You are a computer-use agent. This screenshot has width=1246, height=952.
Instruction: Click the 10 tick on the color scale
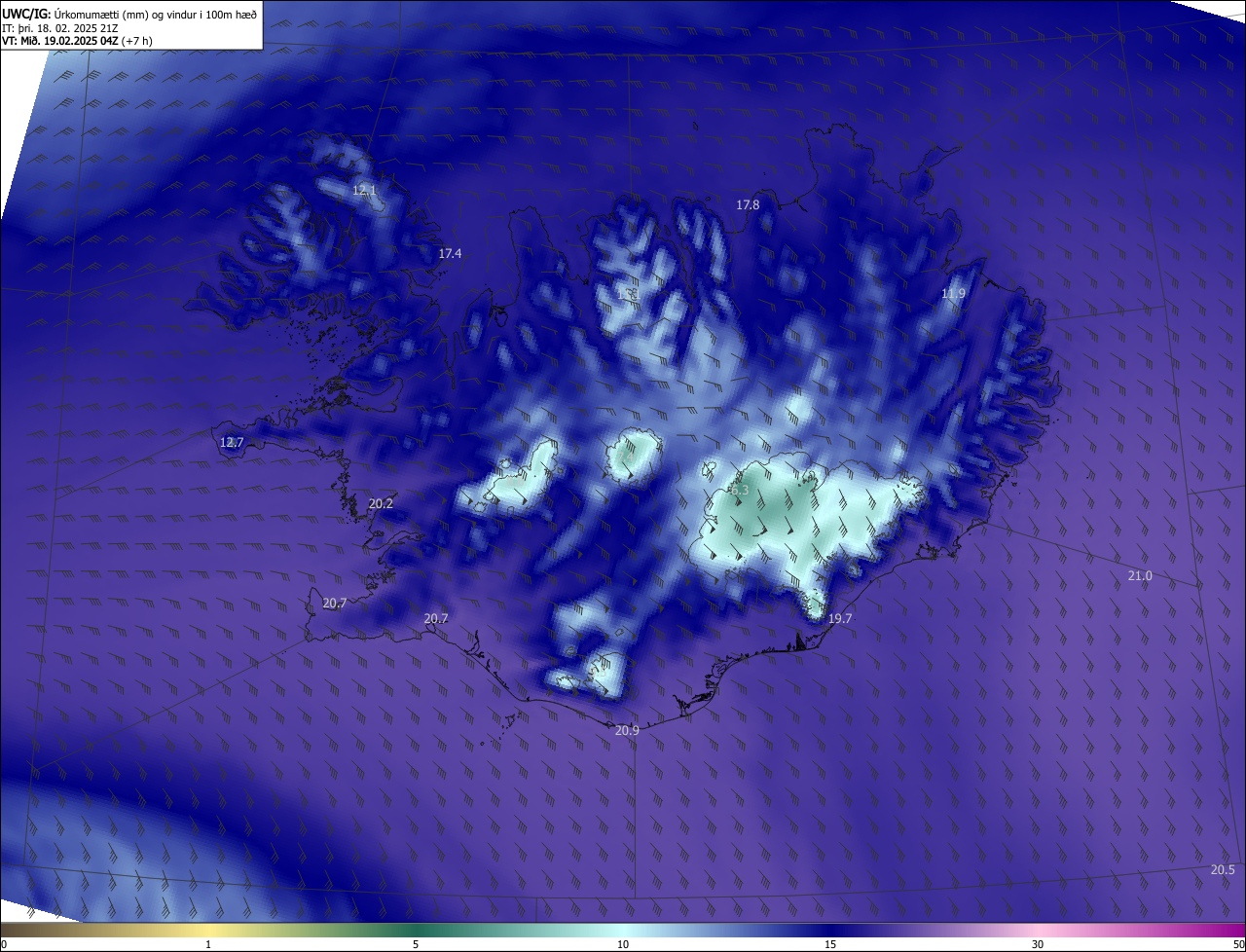623,944
